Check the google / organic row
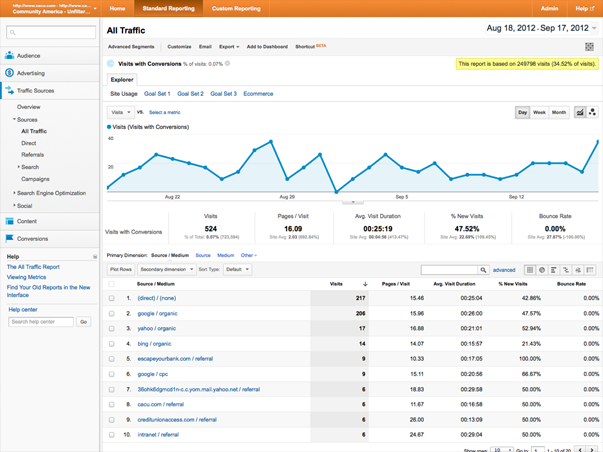 tap(112, 314)
